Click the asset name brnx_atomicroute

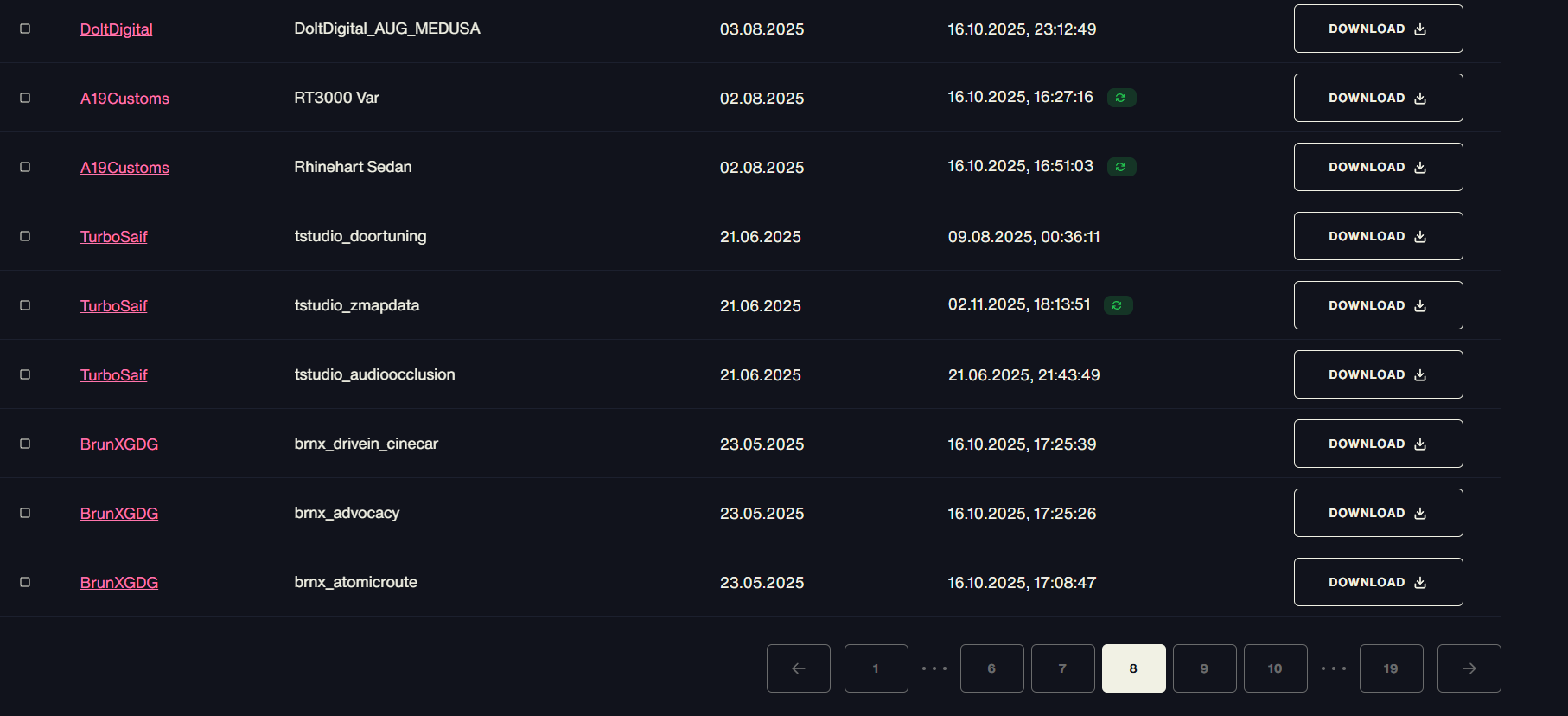tap(355, 582)
